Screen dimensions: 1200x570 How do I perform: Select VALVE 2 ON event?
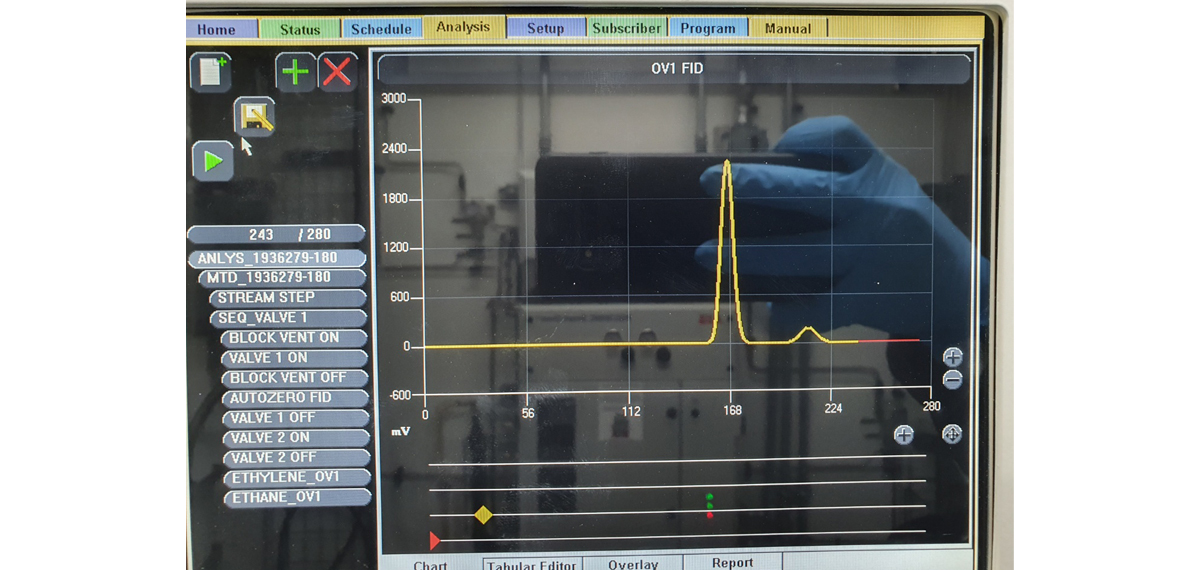coord(296,438)
